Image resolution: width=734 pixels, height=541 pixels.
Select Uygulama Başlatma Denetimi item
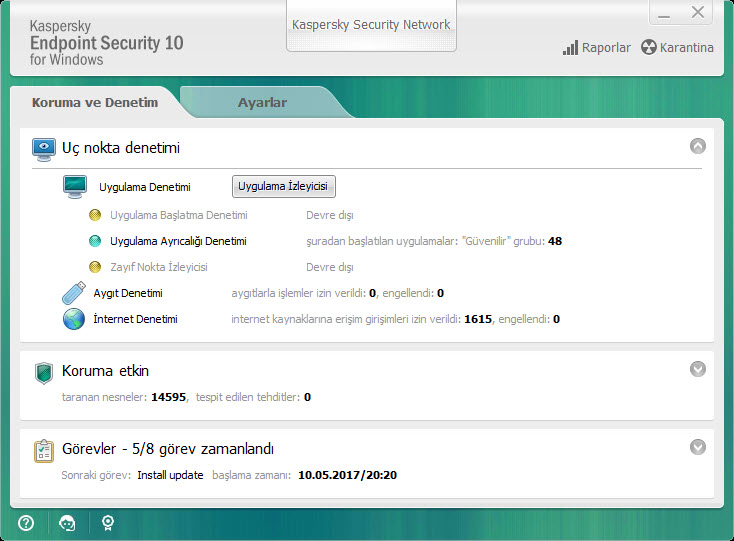[x=179, y=215]
